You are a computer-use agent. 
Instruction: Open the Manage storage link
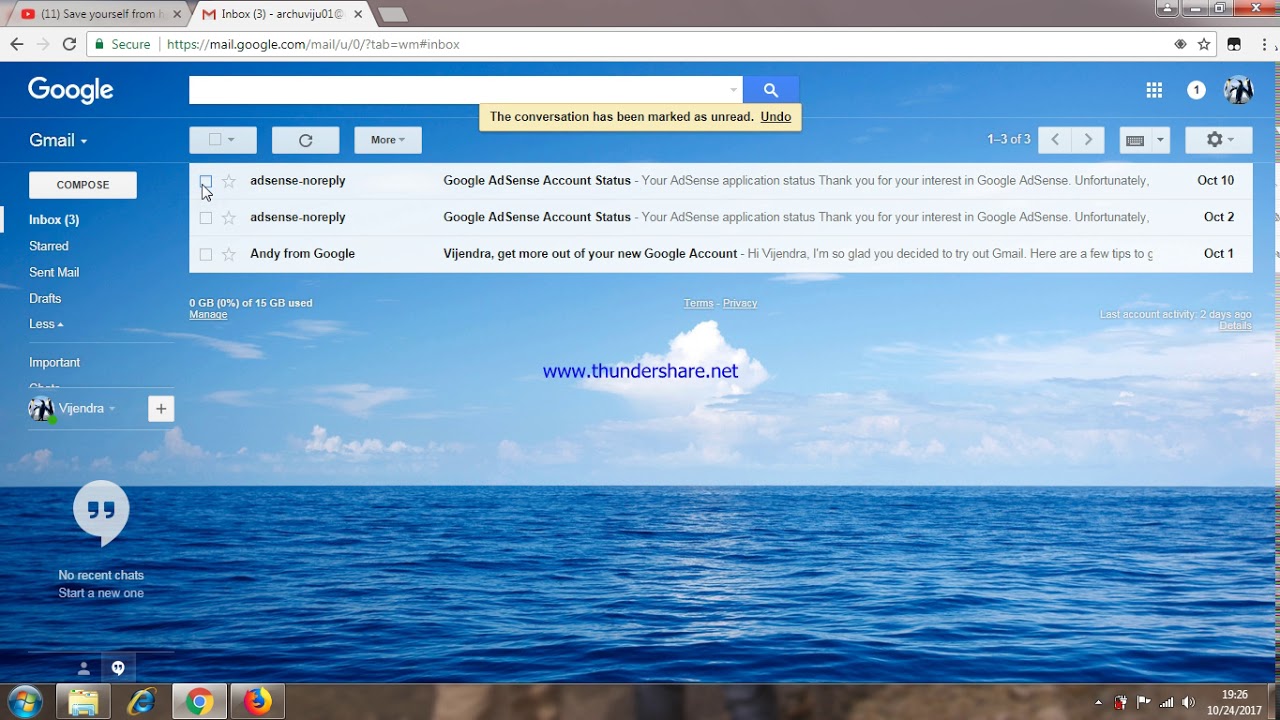click(x=208, y=315)
